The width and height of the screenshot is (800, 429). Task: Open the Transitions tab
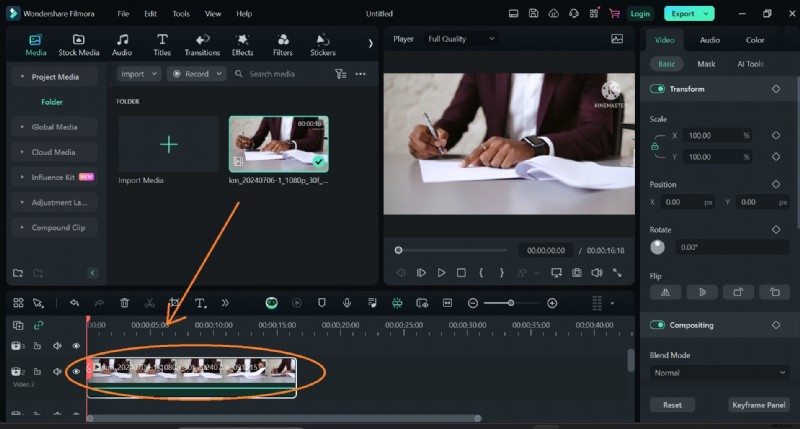click(202, 45)
